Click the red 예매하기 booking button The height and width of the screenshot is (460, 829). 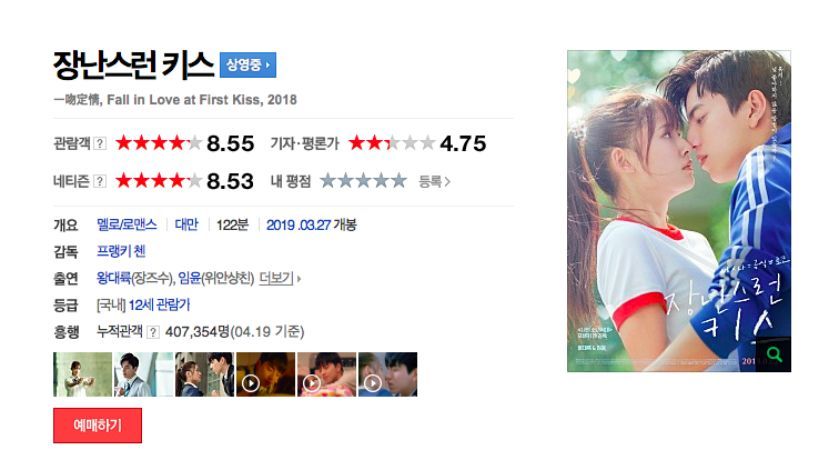click(x=97, y=426)
